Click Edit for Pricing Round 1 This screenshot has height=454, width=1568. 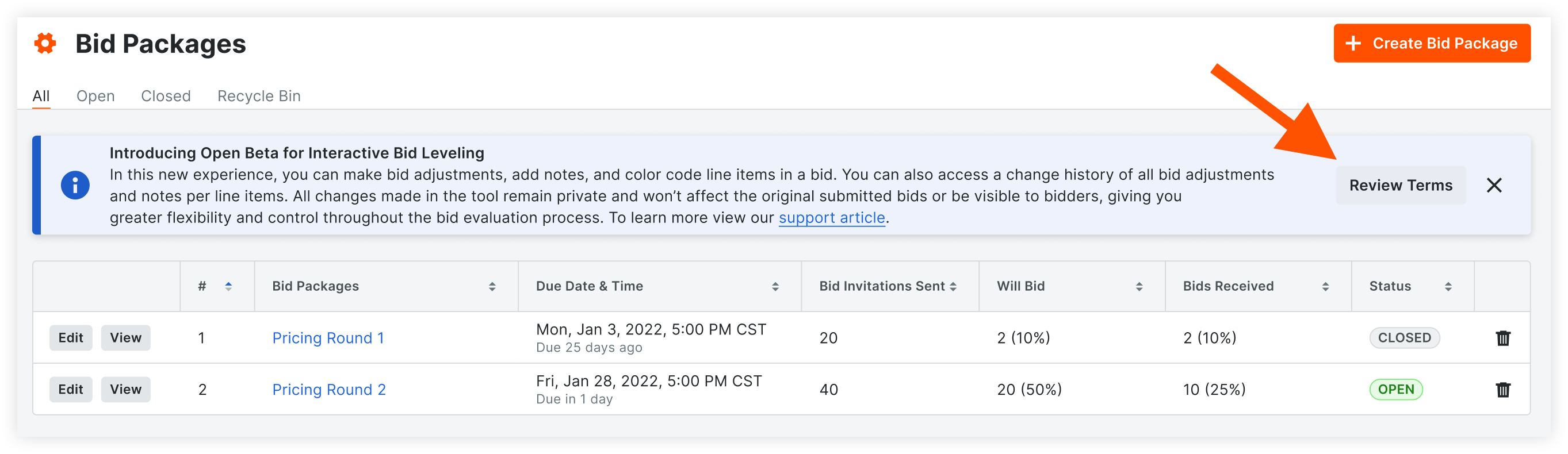71,338
